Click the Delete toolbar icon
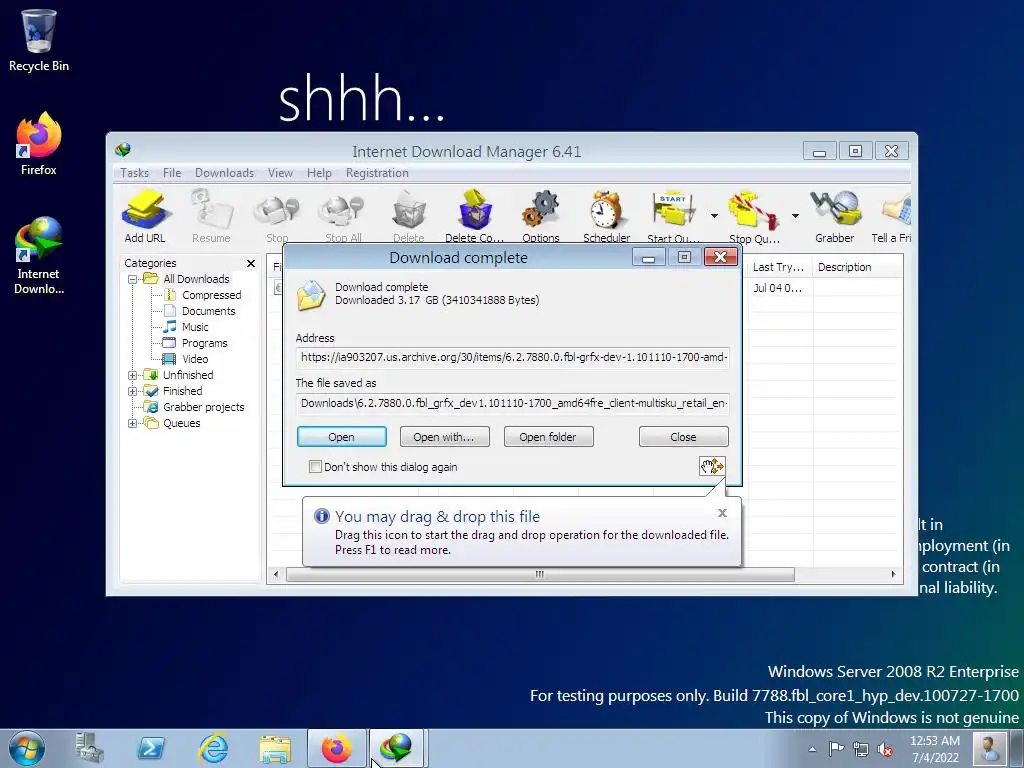Viewport: 1024px width, 768px height. (409, 216)
